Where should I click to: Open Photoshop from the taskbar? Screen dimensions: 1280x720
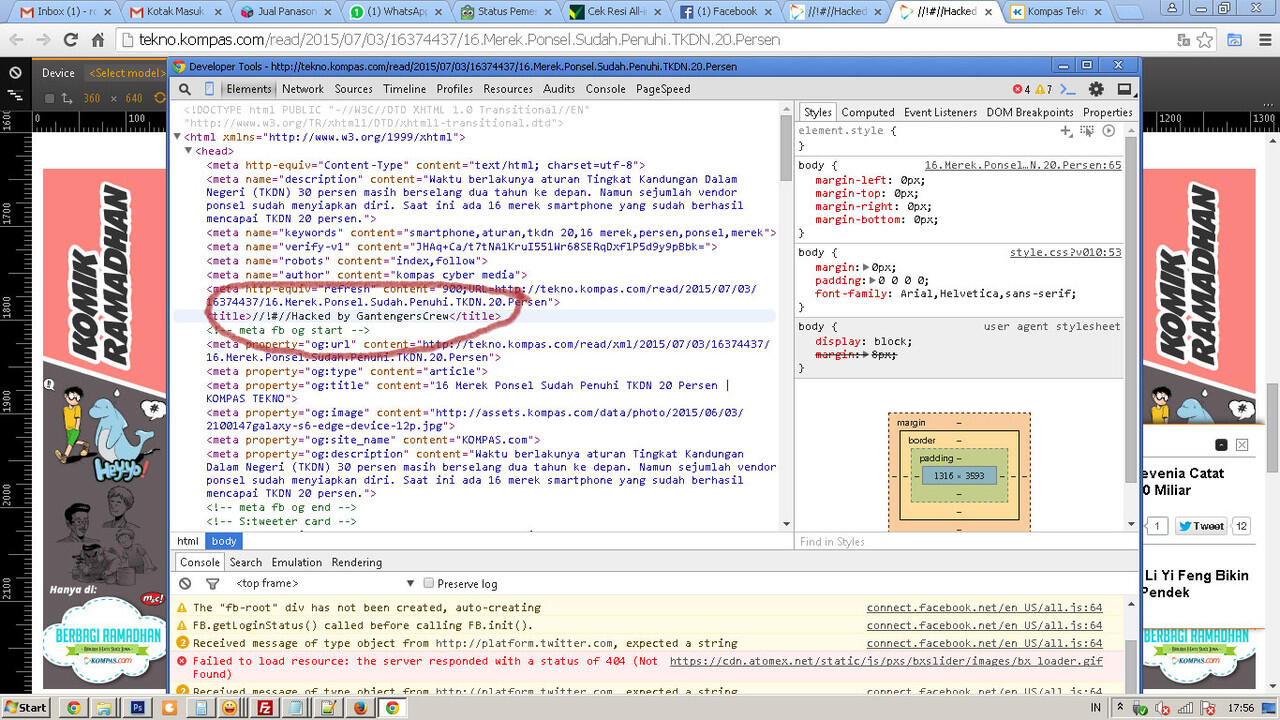137,708
